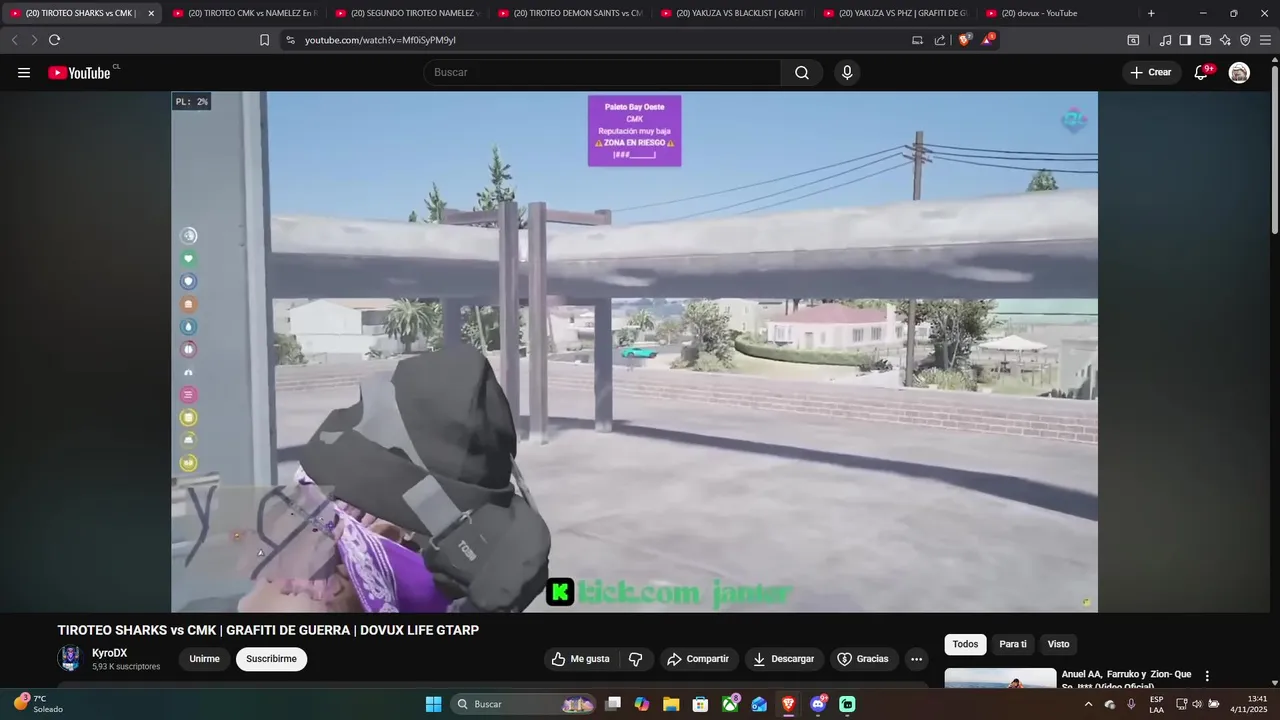Open the browser tab search icon
This screenshot has height=720, width=1280.
(1133, 40)
